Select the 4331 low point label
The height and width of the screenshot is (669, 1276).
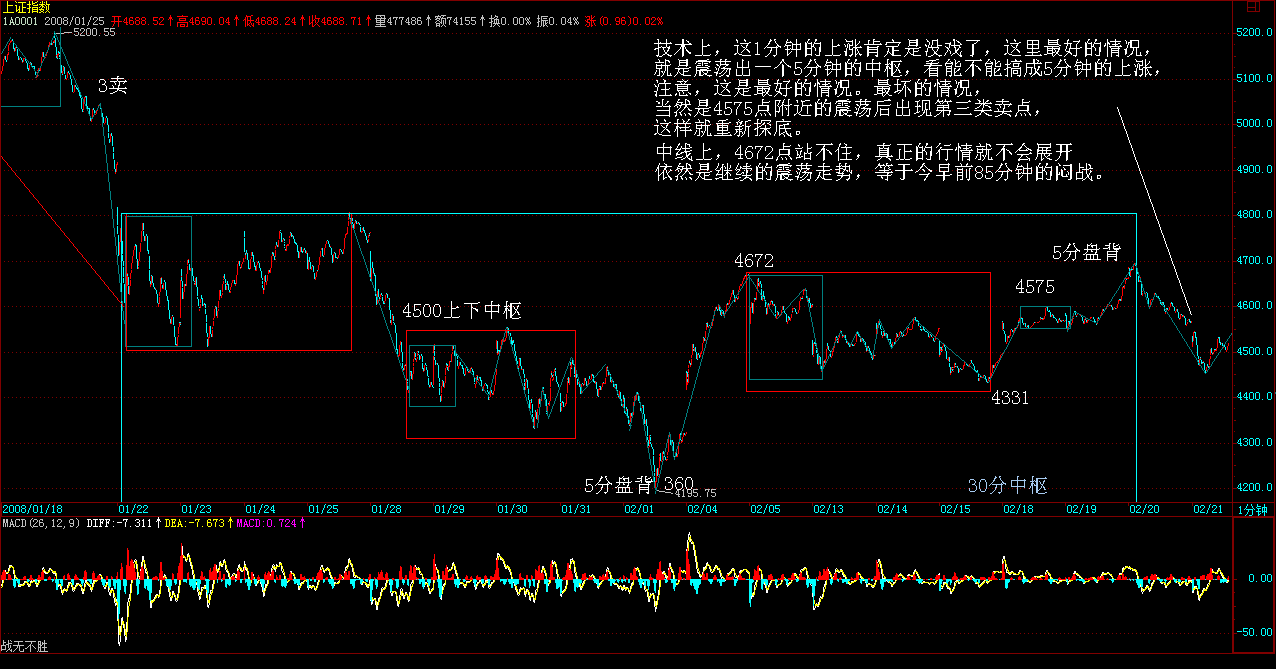(1010, 398)
